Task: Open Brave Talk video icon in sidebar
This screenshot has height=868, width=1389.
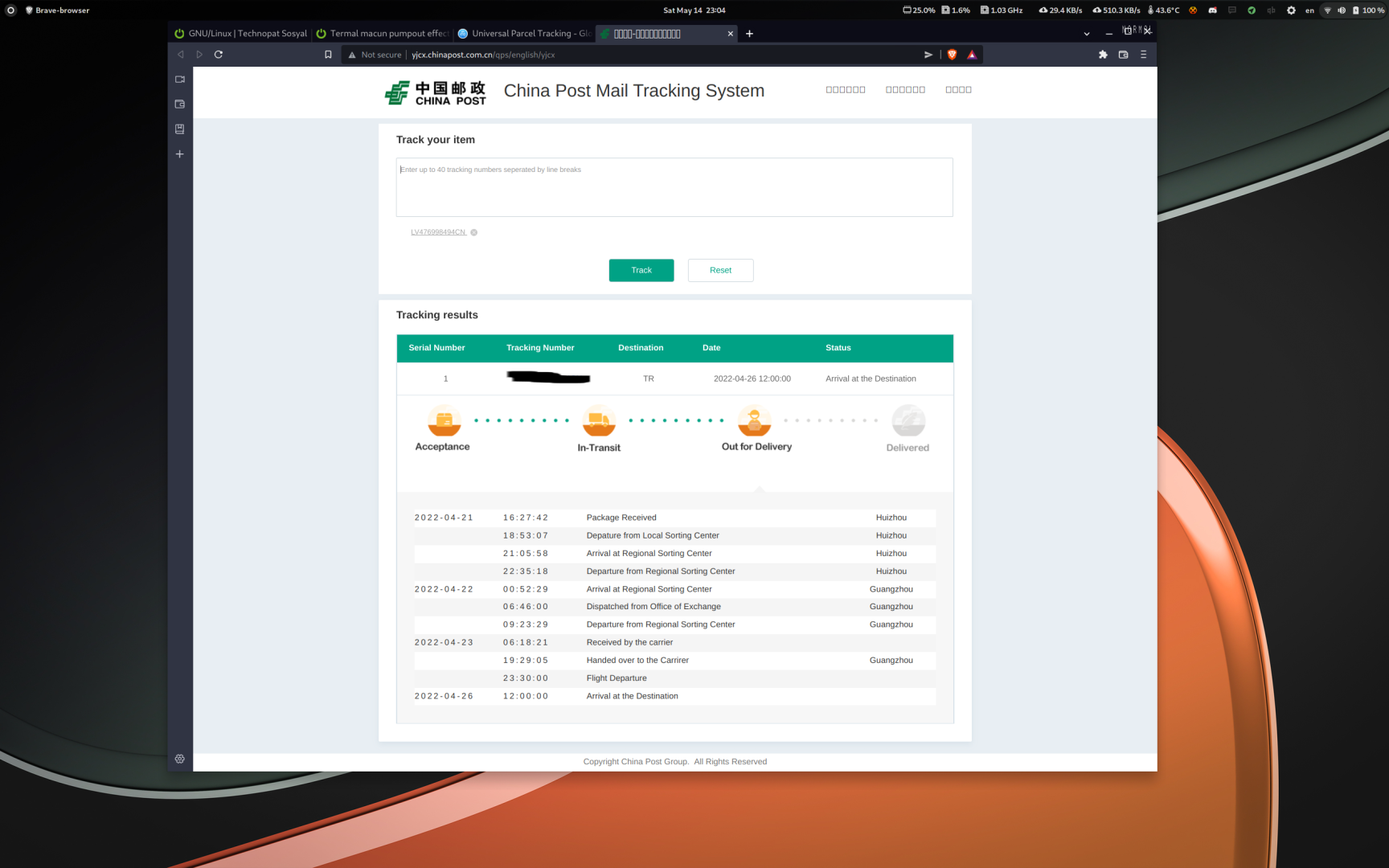Action: (x=180, y=80)
